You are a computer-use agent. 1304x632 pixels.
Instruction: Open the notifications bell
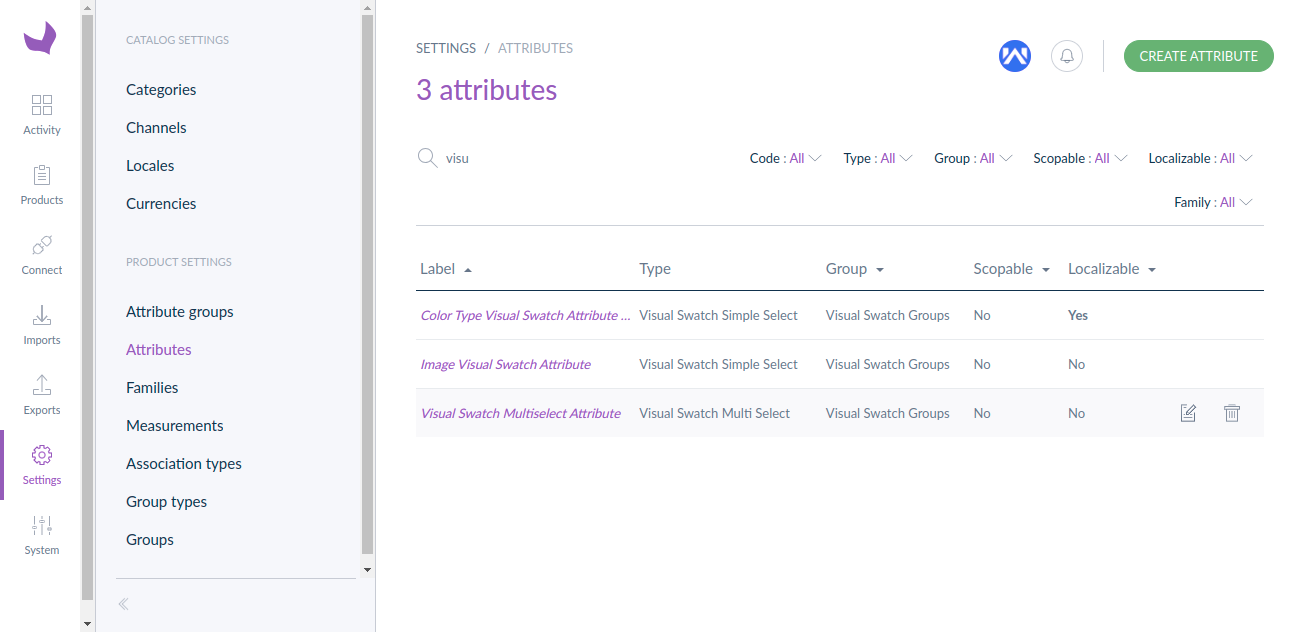1067,56
